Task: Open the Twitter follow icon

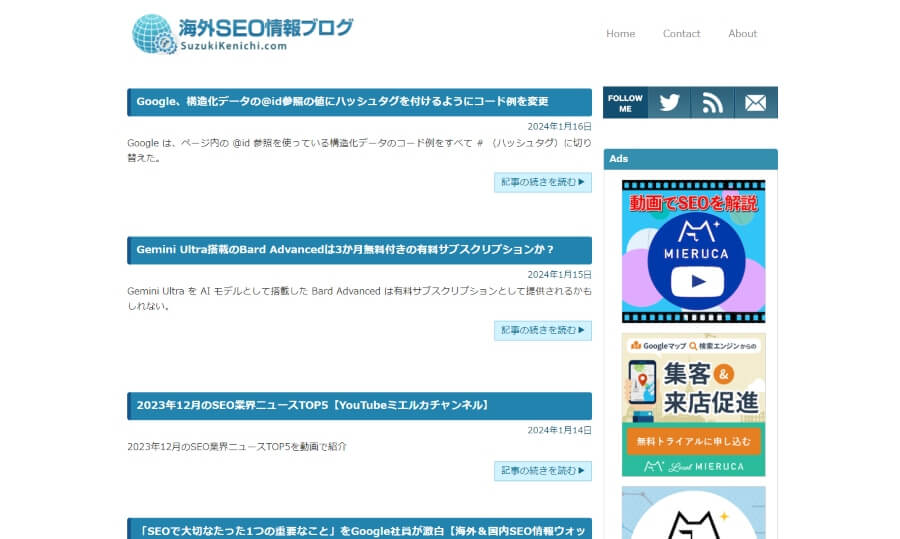Action: [x=669, y=103]
